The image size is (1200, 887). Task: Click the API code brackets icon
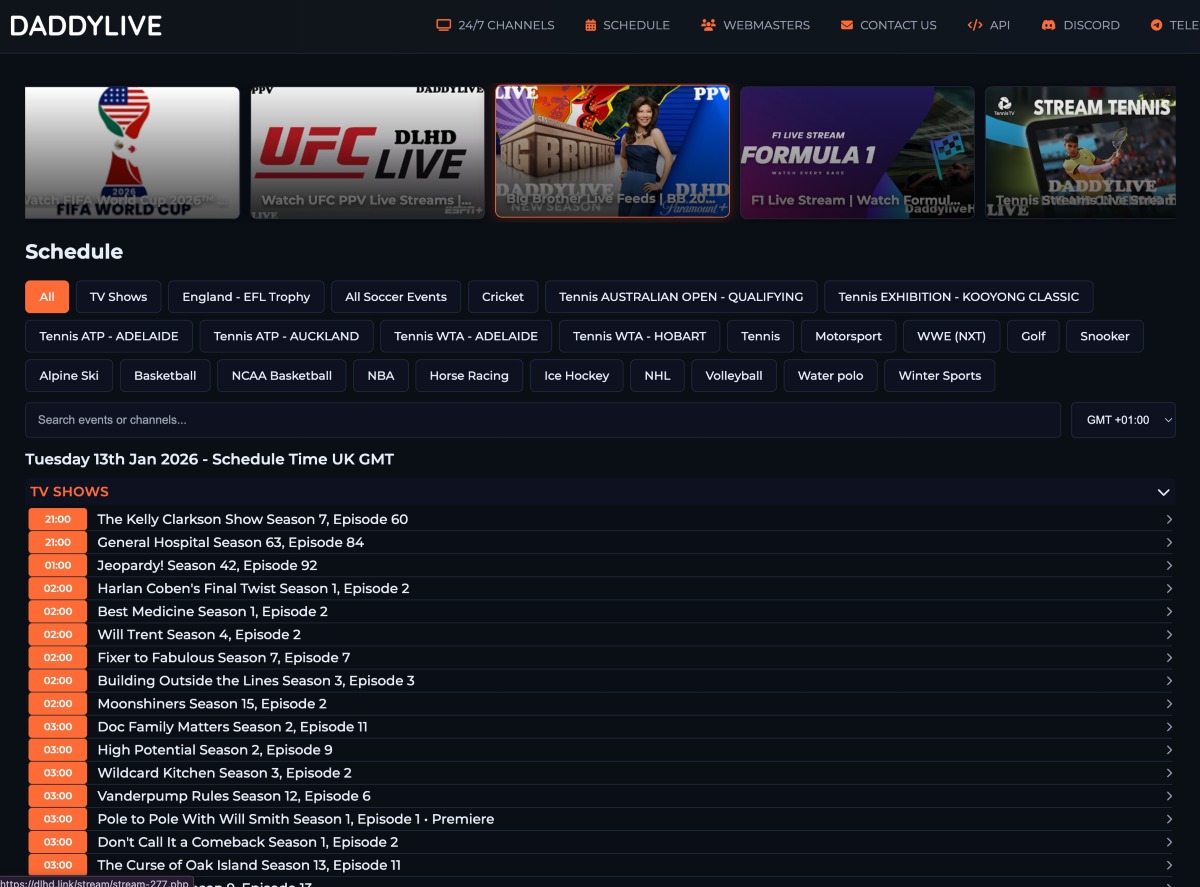coord(975,25)
